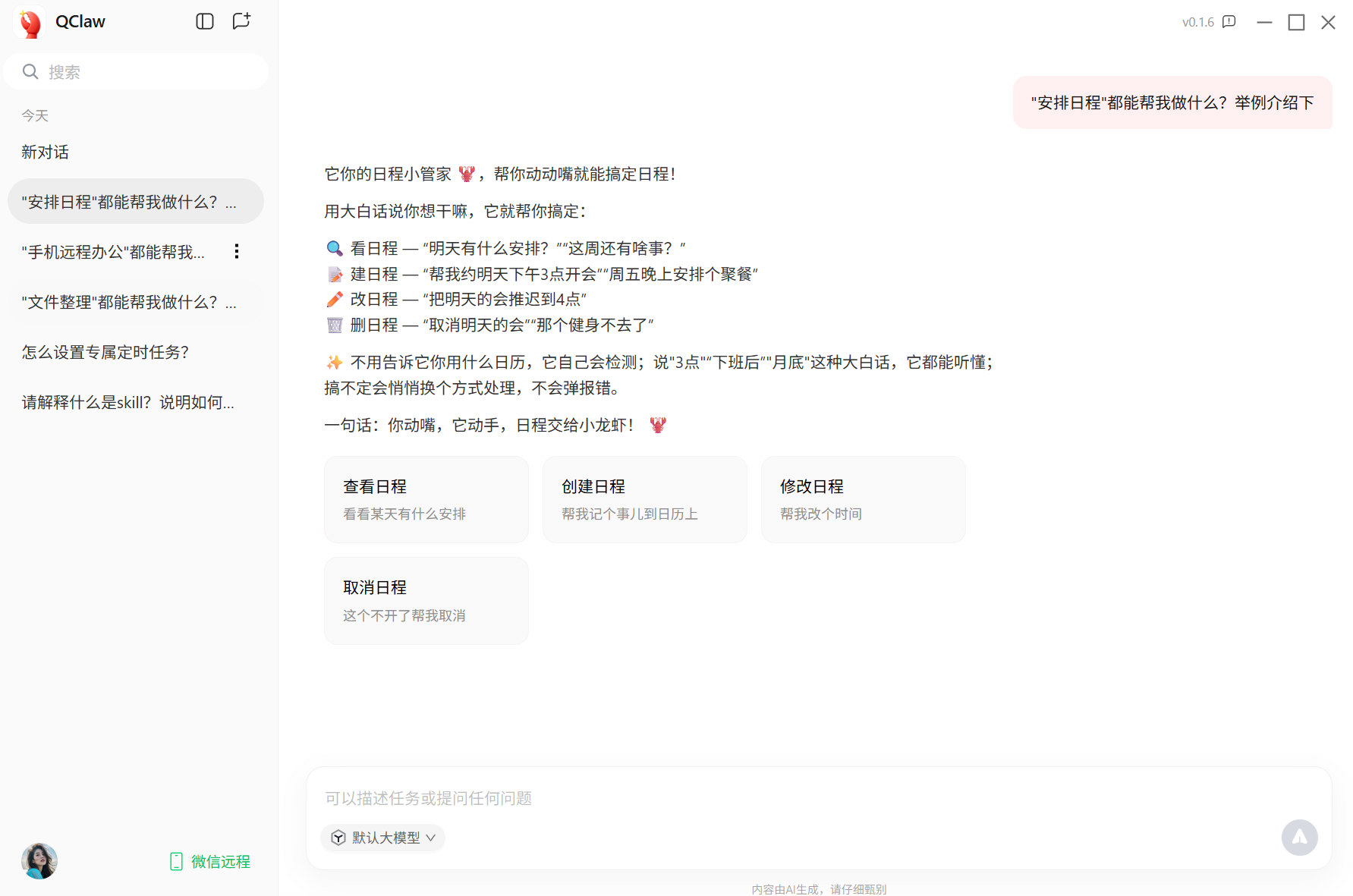Maximize the QClaw window
The image size is (1353, 896).
point(1296,22)
